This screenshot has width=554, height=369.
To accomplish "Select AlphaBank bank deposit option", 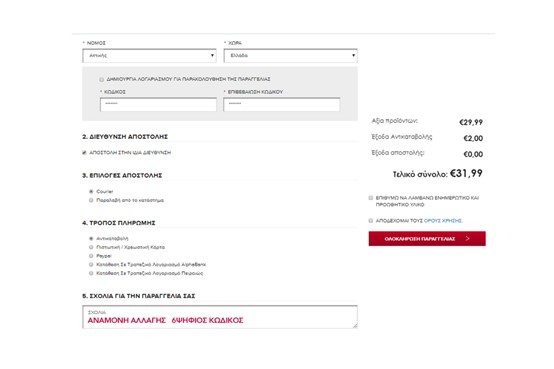I will tap(91, 265).
